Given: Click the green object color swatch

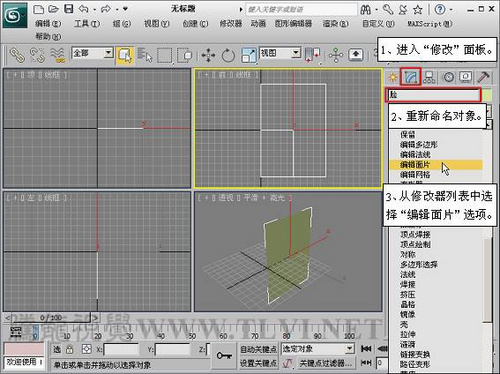Looking at the screenshot, I should pos(487,95).
